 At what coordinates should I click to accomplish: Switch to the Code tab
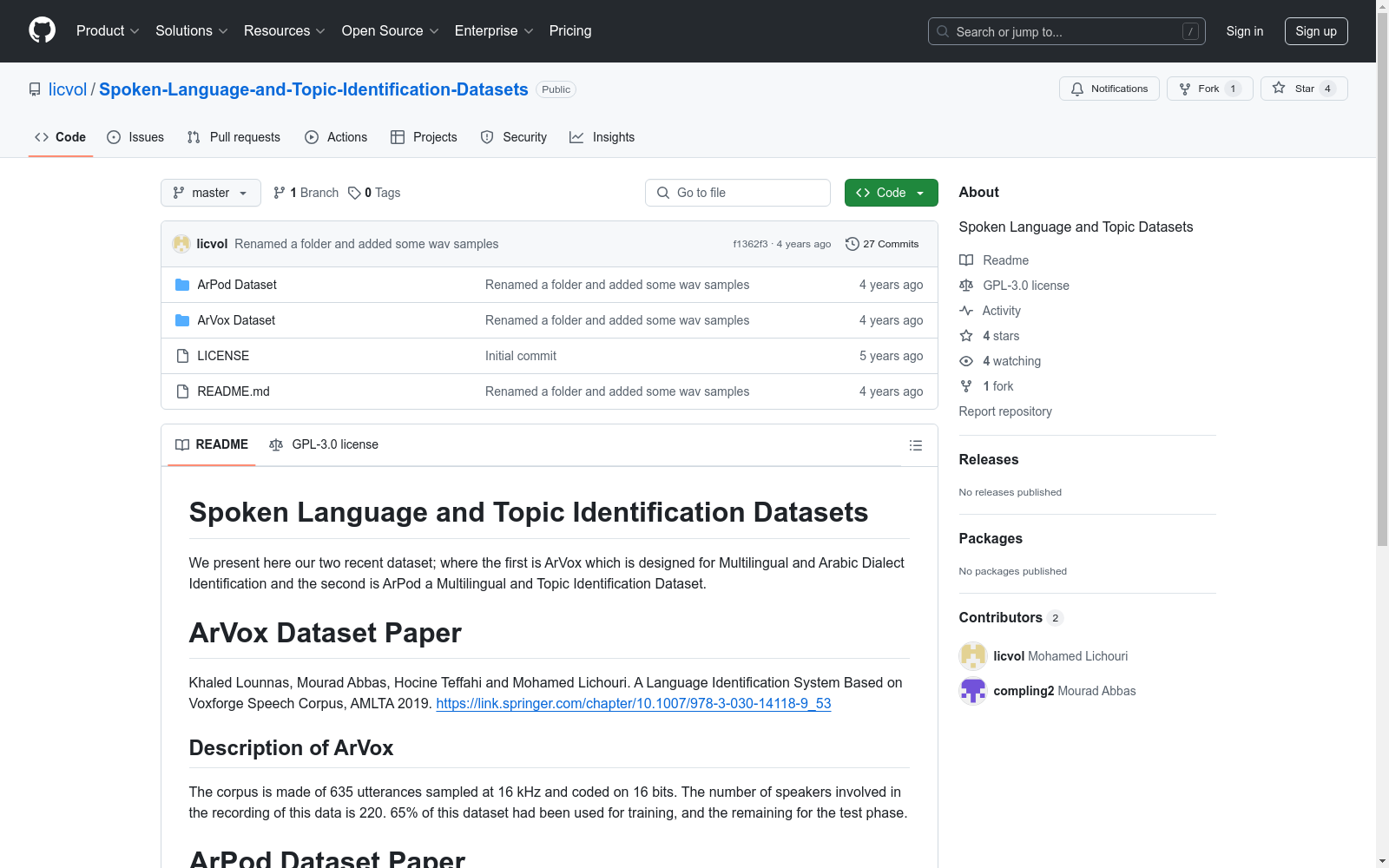[61, 137]
